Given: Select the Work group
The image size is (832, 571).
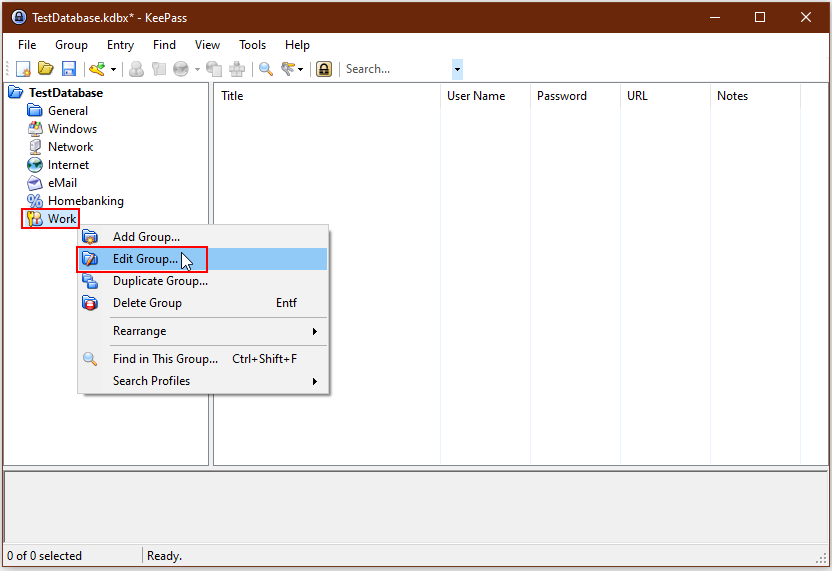Looking at the screenshot, I should pos(62,219).
